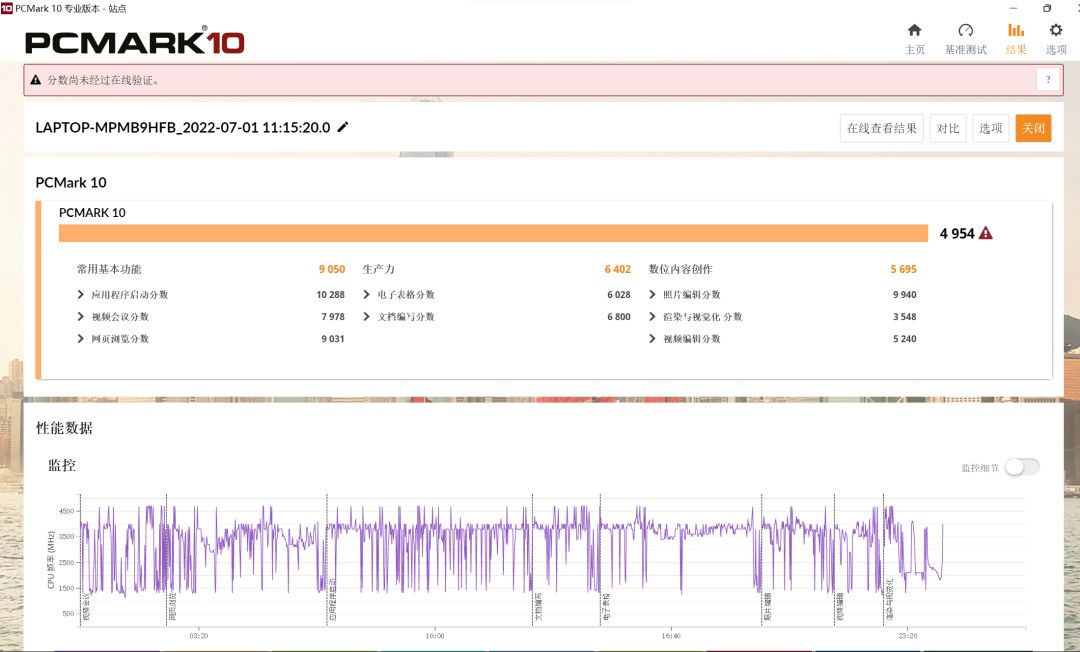Screen dimensions: 1080x652
Task: Click the 网页浏览 marker line in the chart
Action: (x=167, y=559)
